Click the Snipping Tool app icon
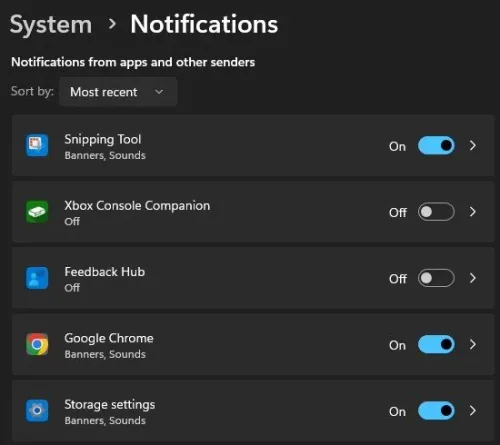This screenshot has width=500, height=445. 37,145
